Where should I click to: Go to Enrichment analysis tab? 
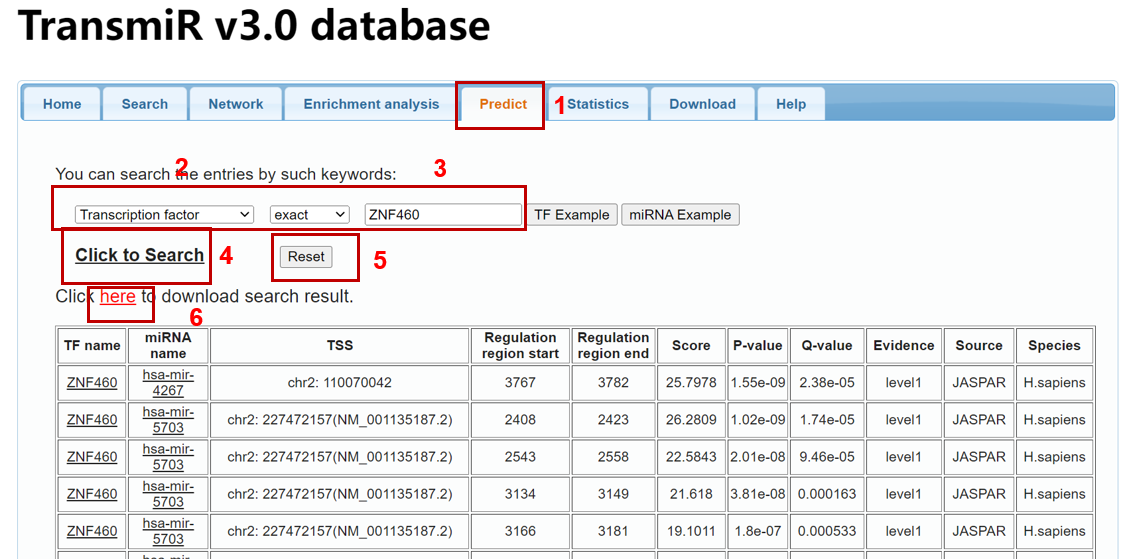[x=371, y=104]
